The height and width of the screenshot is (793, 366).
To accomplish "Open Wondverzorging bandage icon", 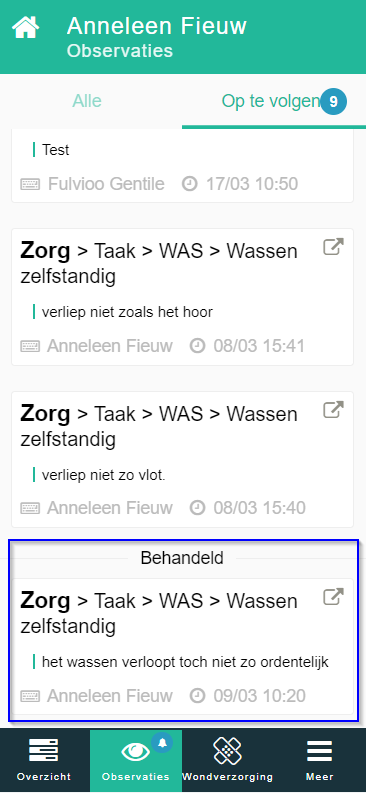I will tap(227, 751).
